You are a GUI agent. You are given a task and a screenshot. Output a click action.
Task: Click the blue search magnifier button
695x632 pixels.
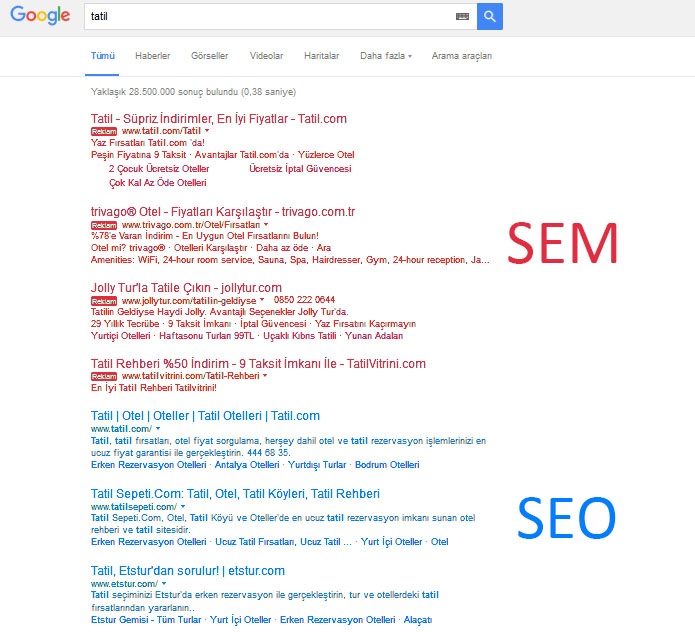point(489,16)
